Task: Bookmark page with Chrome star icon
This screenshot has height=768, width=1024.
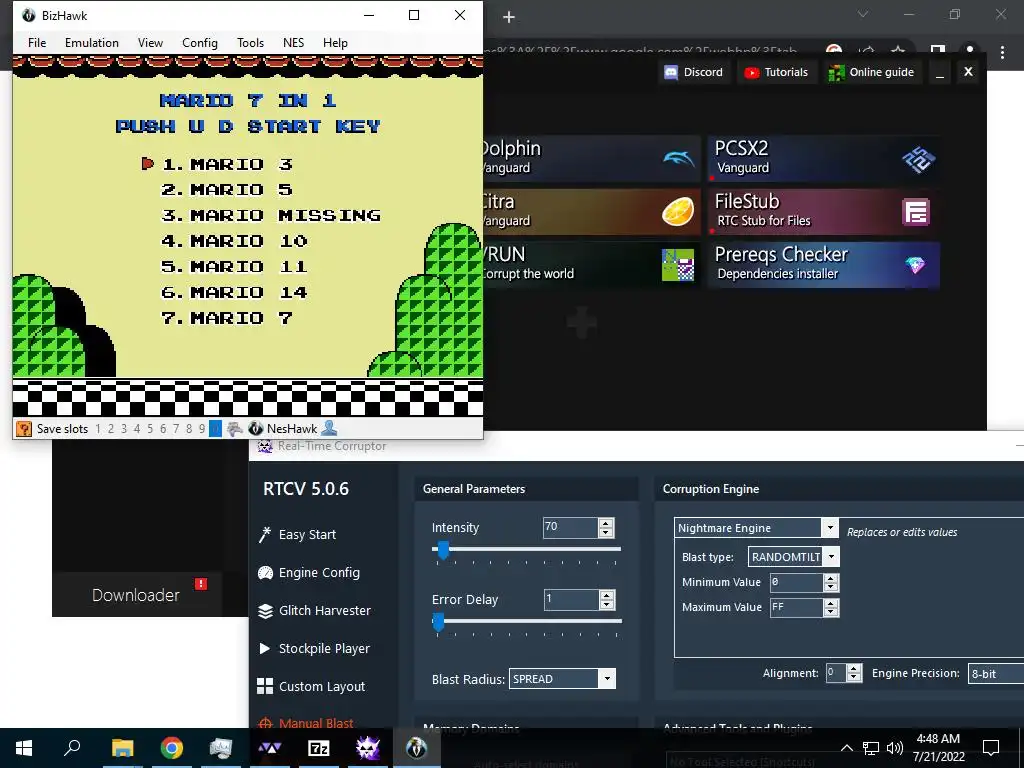Action: tap(898, 50)
